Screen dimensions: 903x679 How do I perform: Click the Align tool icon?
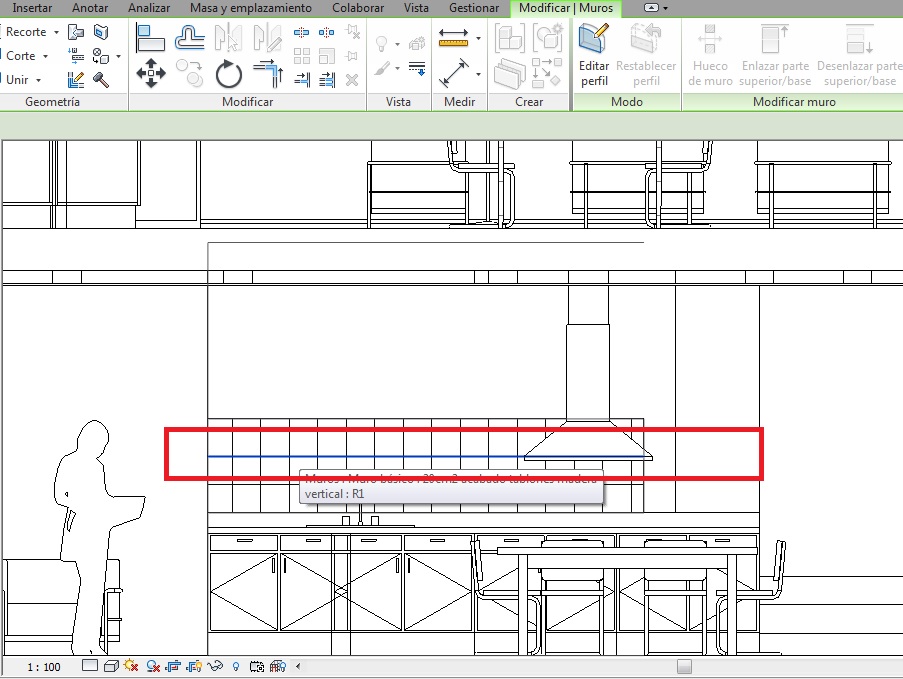[x=151, y=38]
